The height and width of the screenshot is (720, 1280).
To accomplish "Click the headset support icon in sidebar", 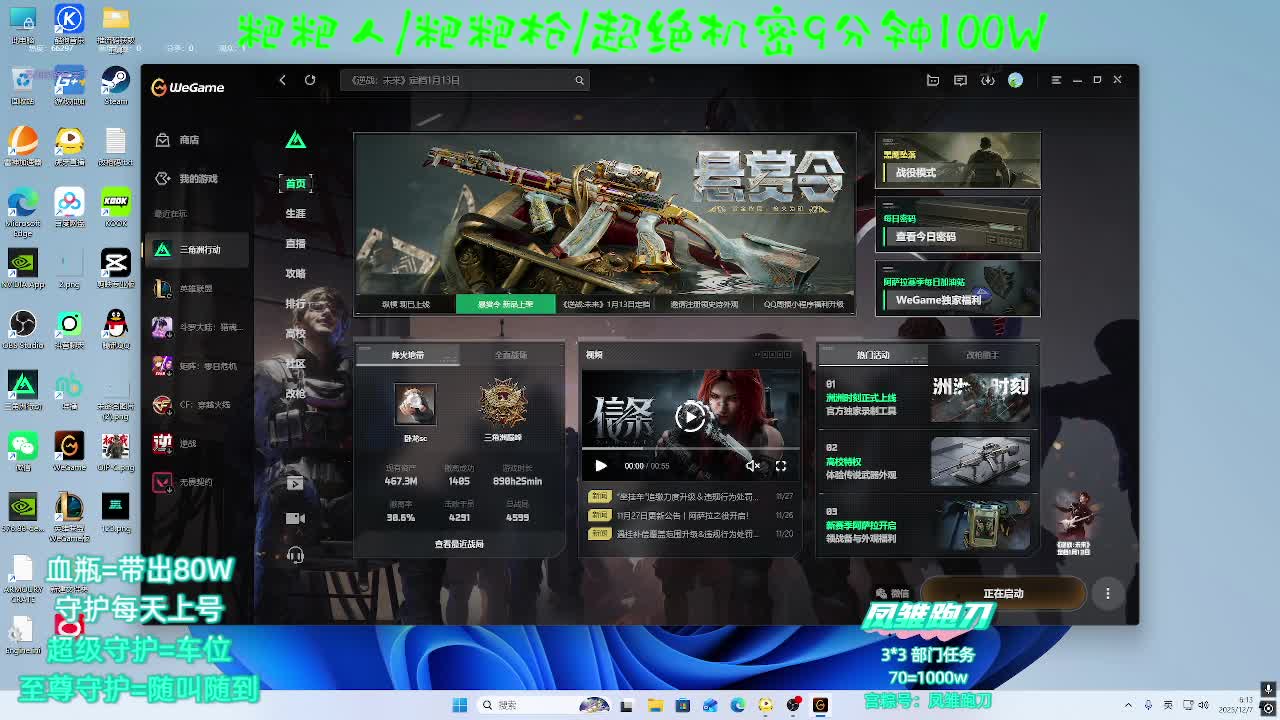I will (x=295, y=555).
